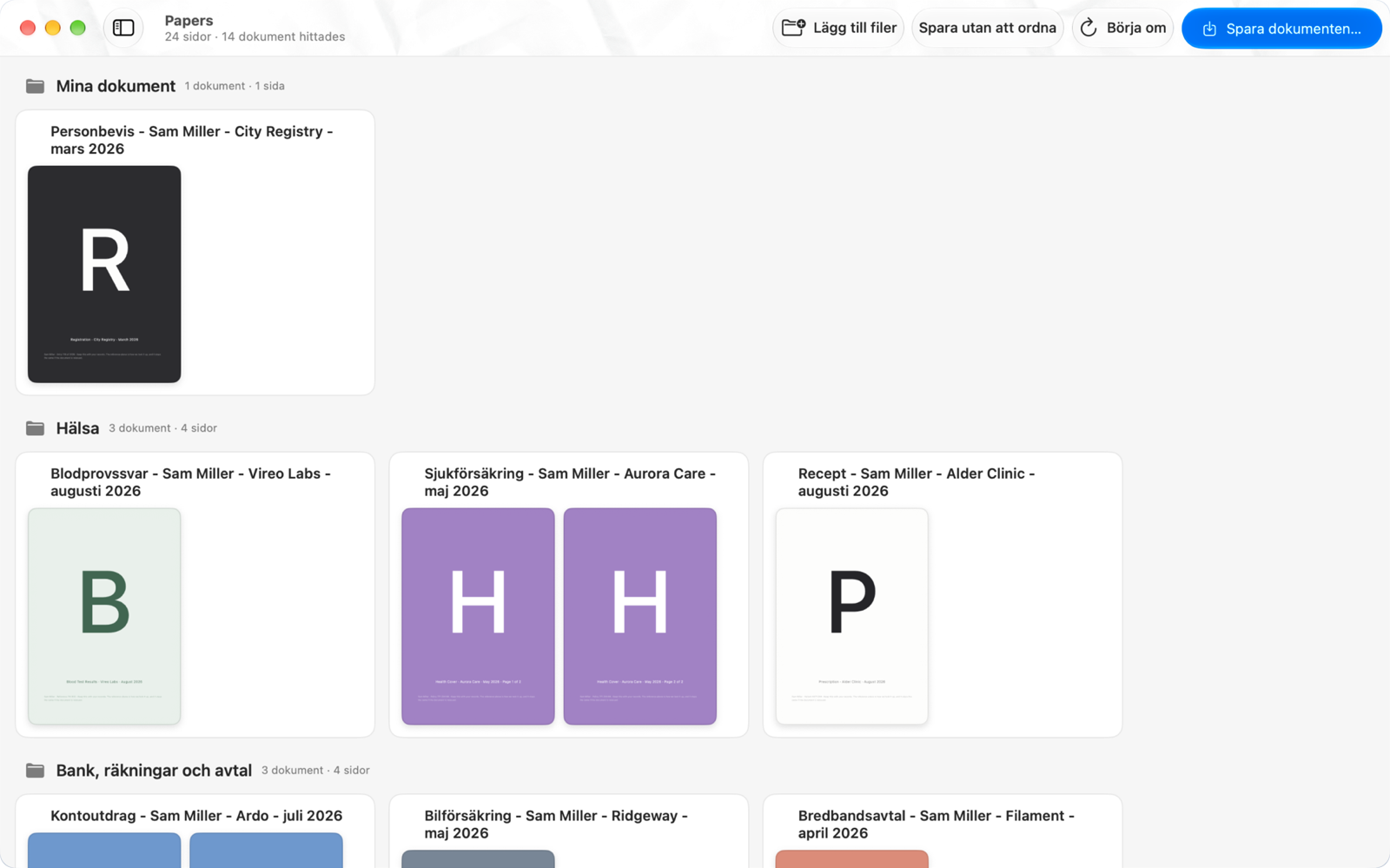Click the Personbevis - Sam Miller document title
Viewport: 1390px width, 868px height.
click(x=192, y=140)
